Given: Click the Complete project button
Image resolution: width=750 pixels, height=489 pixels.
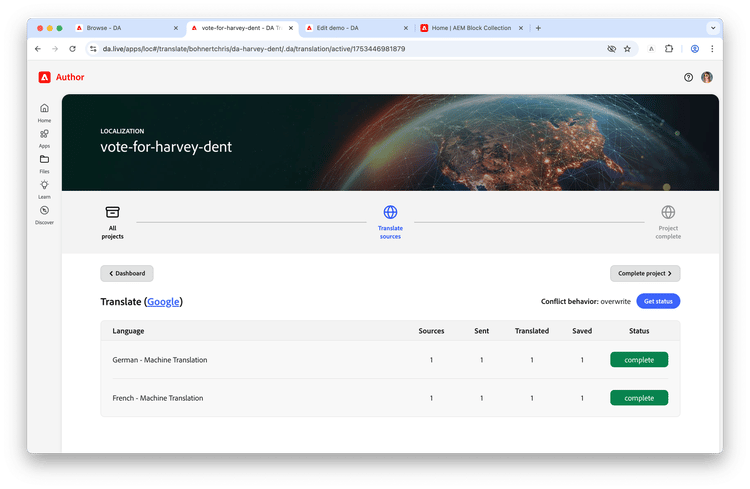Looking at the screenshot, I should [x=645, y=274].
